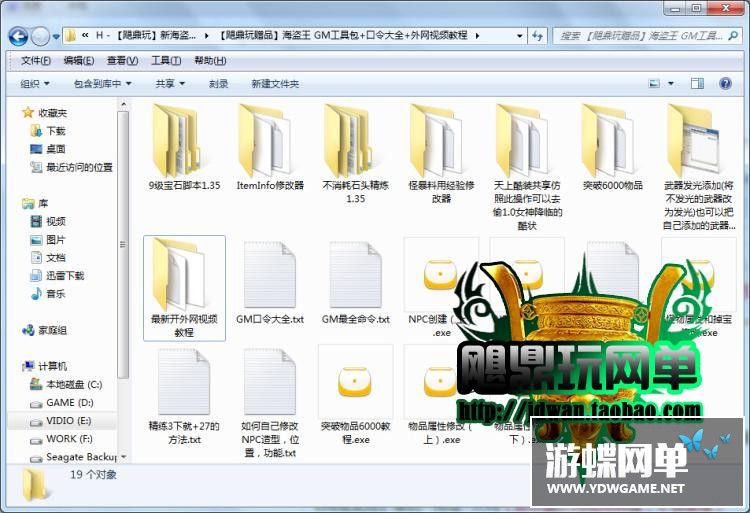Click the search magnifier icon
Image resolution: width=750 pixels, height=513 pixels.
pos(733,36)
